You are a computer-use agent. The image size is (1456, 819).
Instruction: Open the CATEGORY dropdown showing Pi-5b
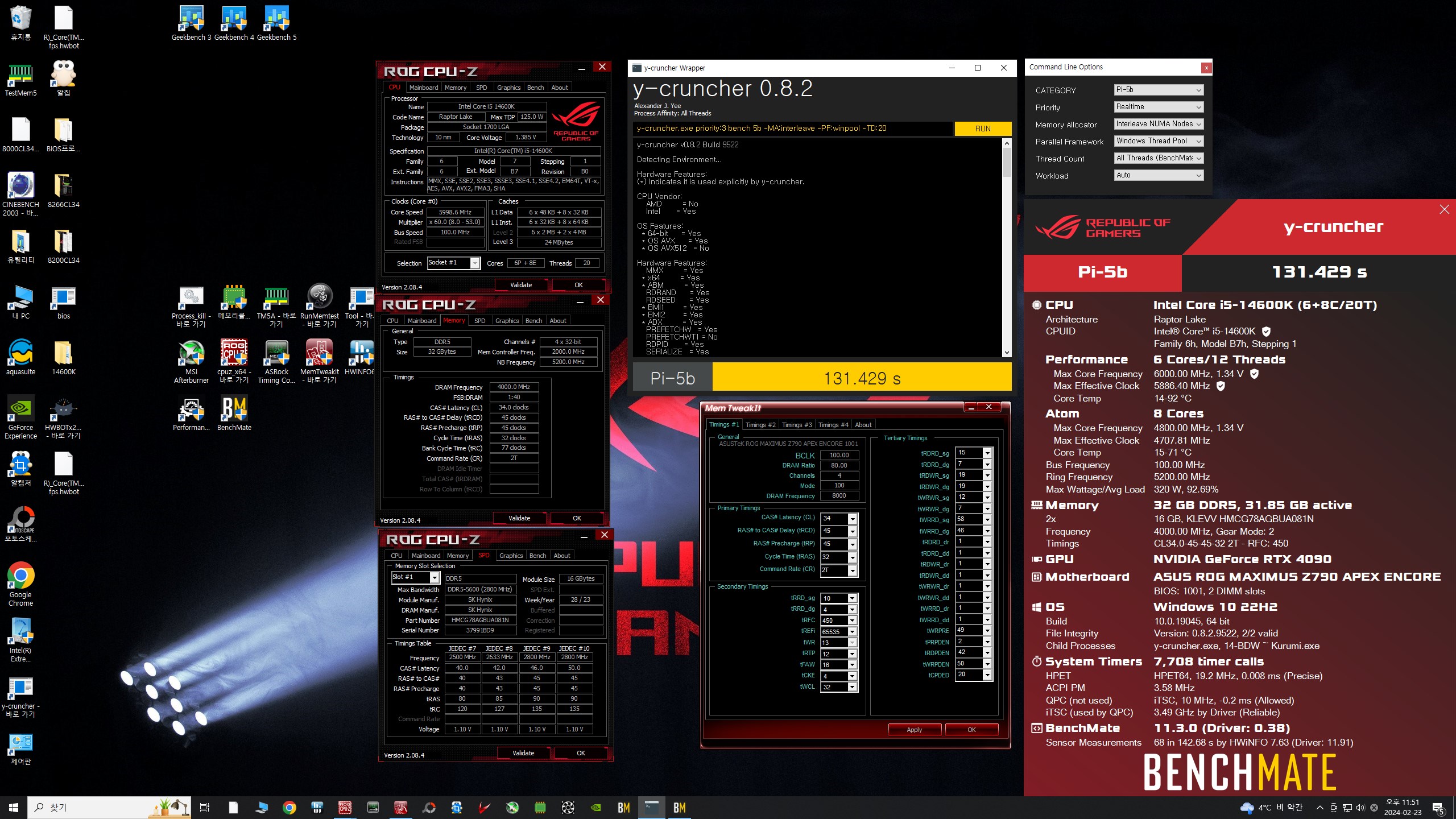[x=1159, y=90]
